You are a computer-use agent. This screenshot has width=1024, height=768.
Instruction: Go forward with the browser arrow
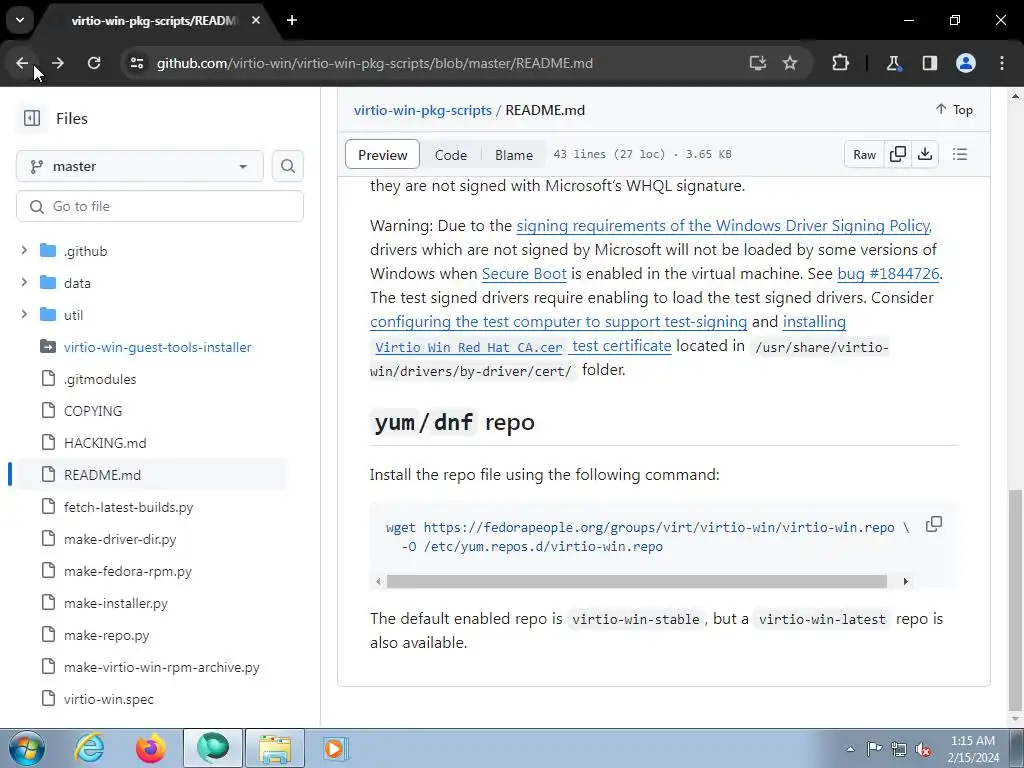point(57,63)
